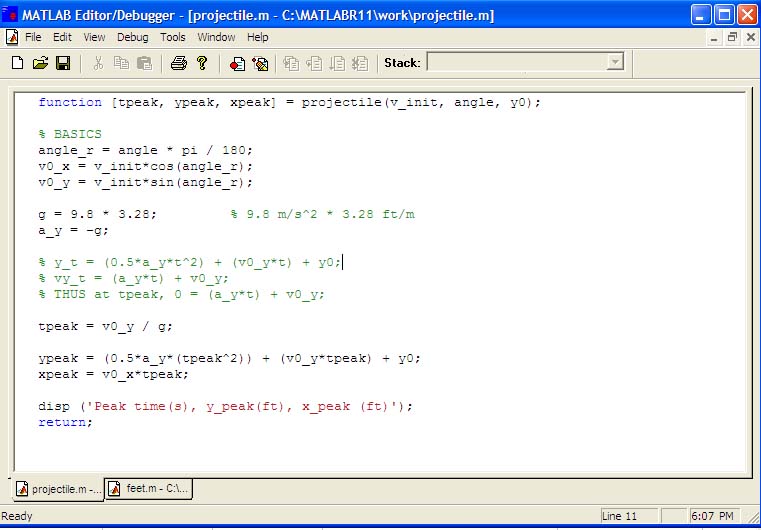Open a file via folder icon
This screenshot has width=761, height=530.
[x=40, y=63]
